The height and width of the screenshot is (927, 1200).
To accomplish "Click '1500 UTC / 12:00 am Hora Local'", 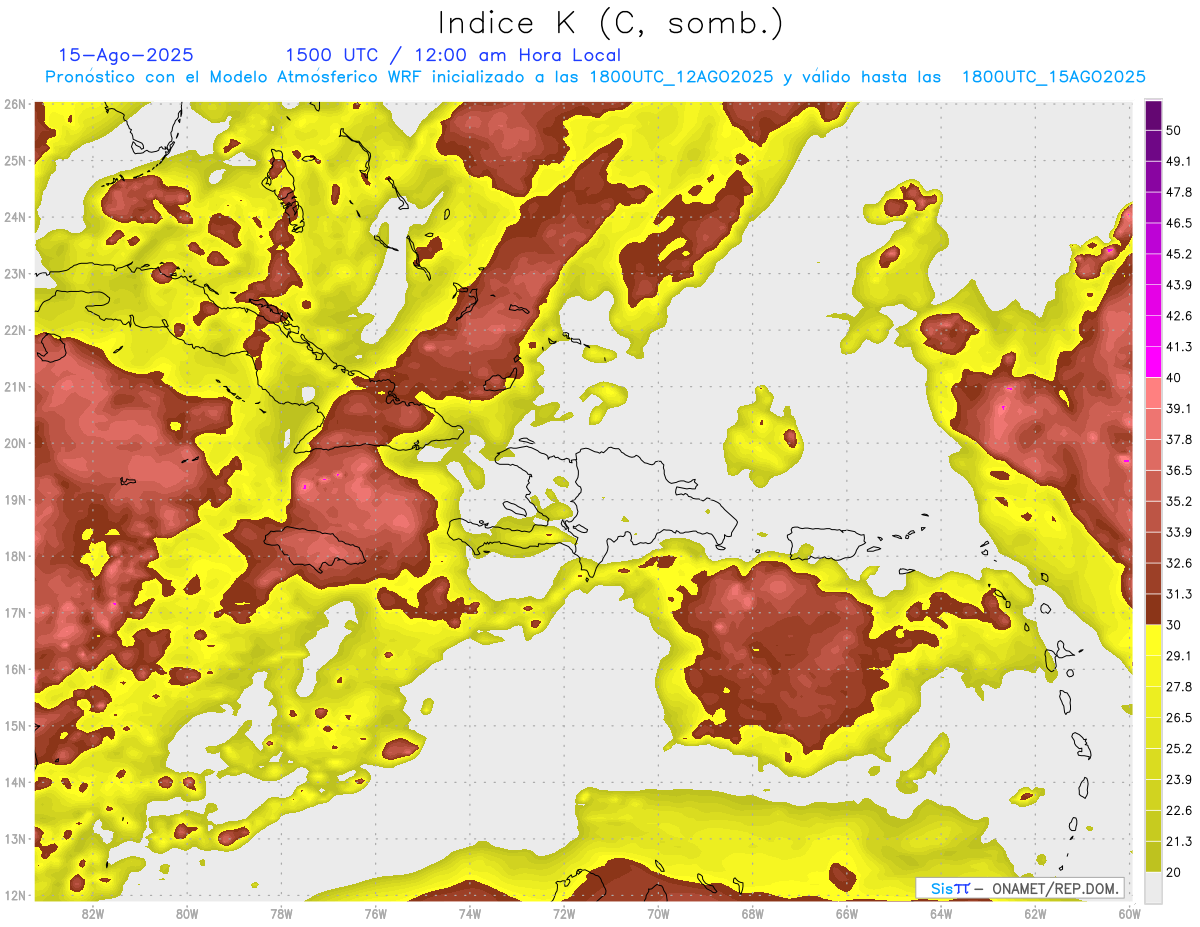I will pyautogui.click(x=453, y=55).
